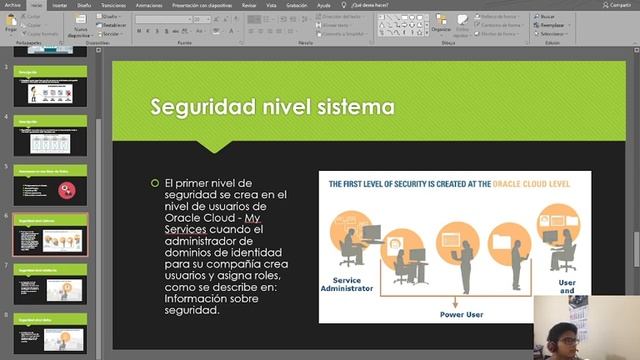640x360 pixels.
Task: Click Buscar in Edición group
Action: tap(544, 16)
